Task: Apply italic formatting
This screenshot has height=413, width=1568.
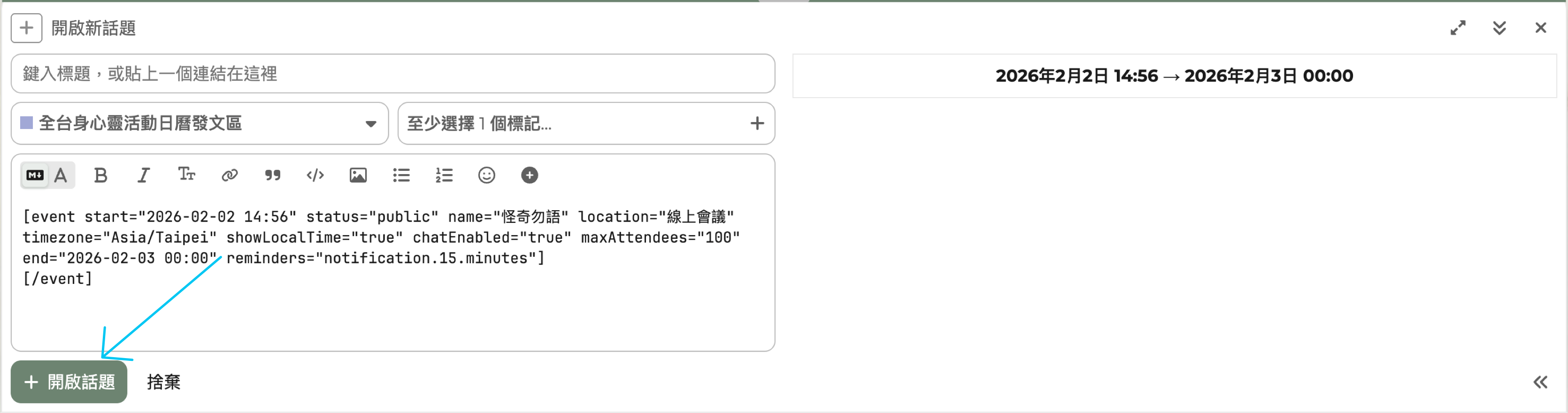Action: tap(143, 176)
